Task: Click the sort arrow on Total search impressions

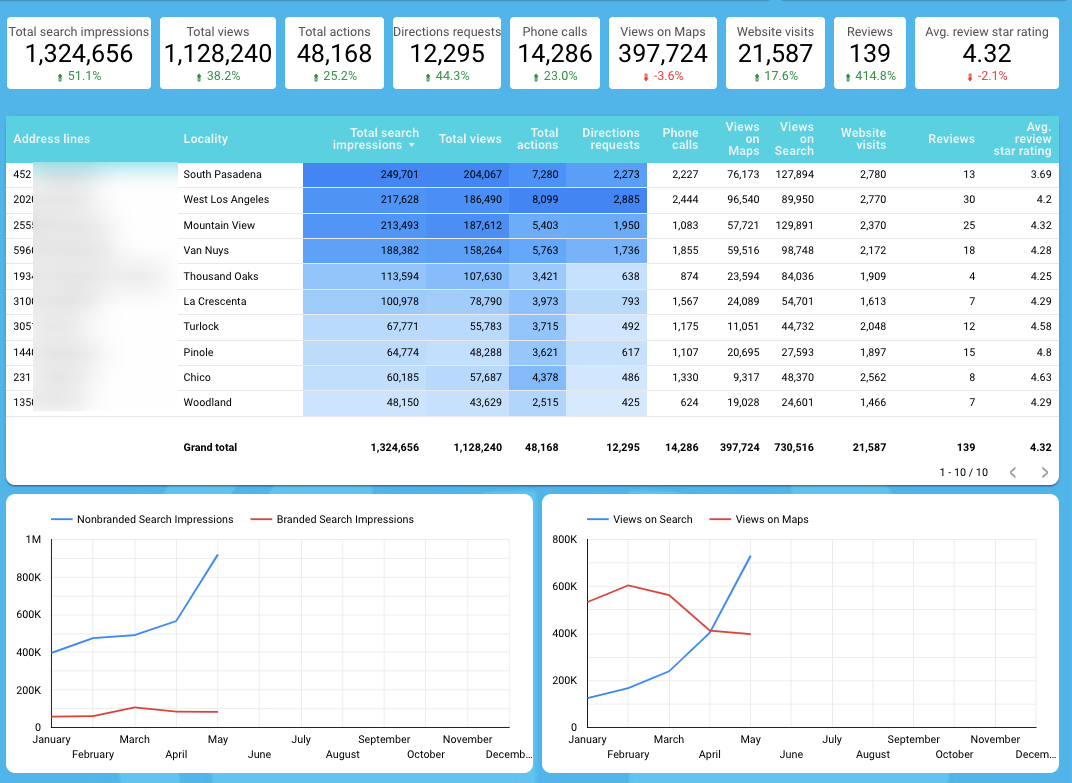Action: pos(411,146)
